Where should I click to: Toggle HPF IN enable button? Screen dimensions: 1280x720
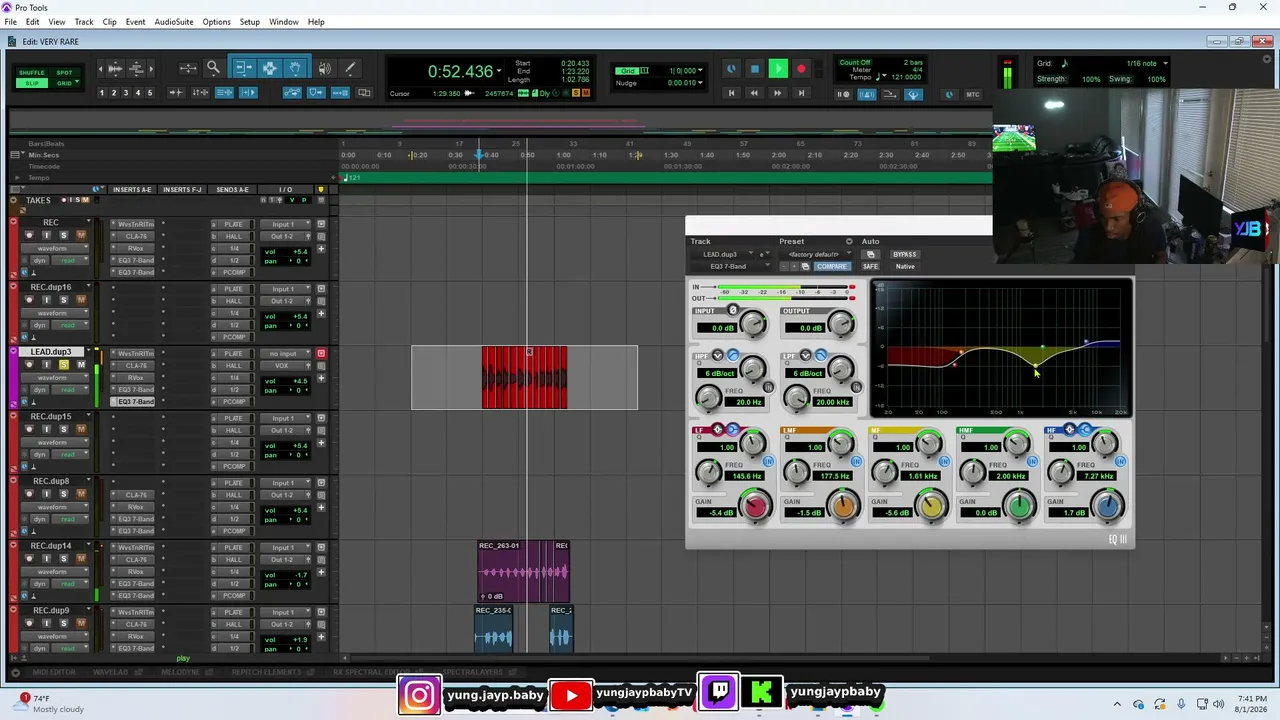(768, 387)
